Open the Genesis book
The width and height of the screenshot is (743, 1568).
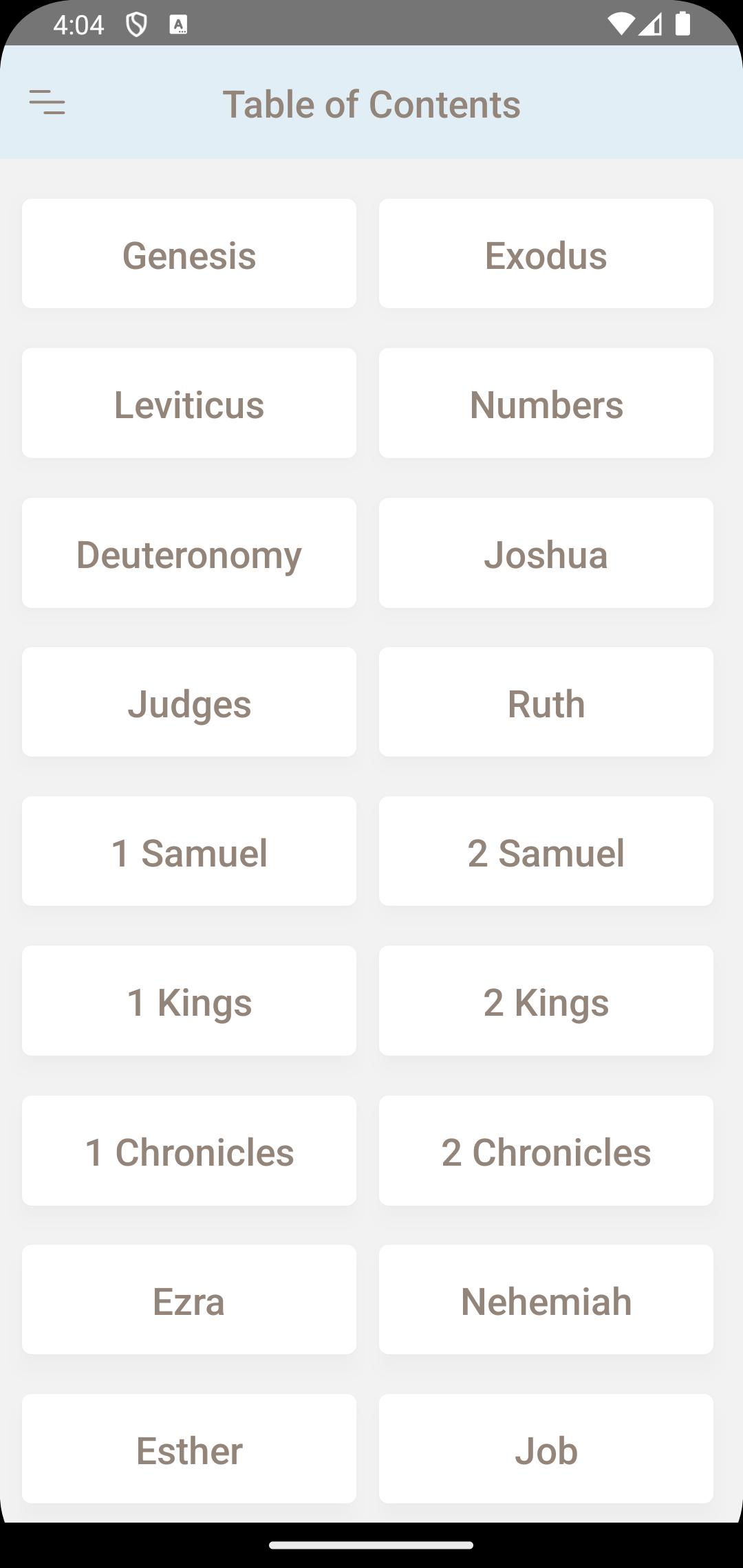[x=189, y=254]
